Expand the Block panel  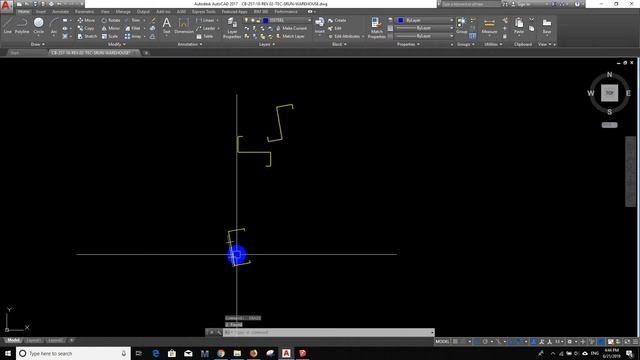pyautogui.click(x=339, y=44)
